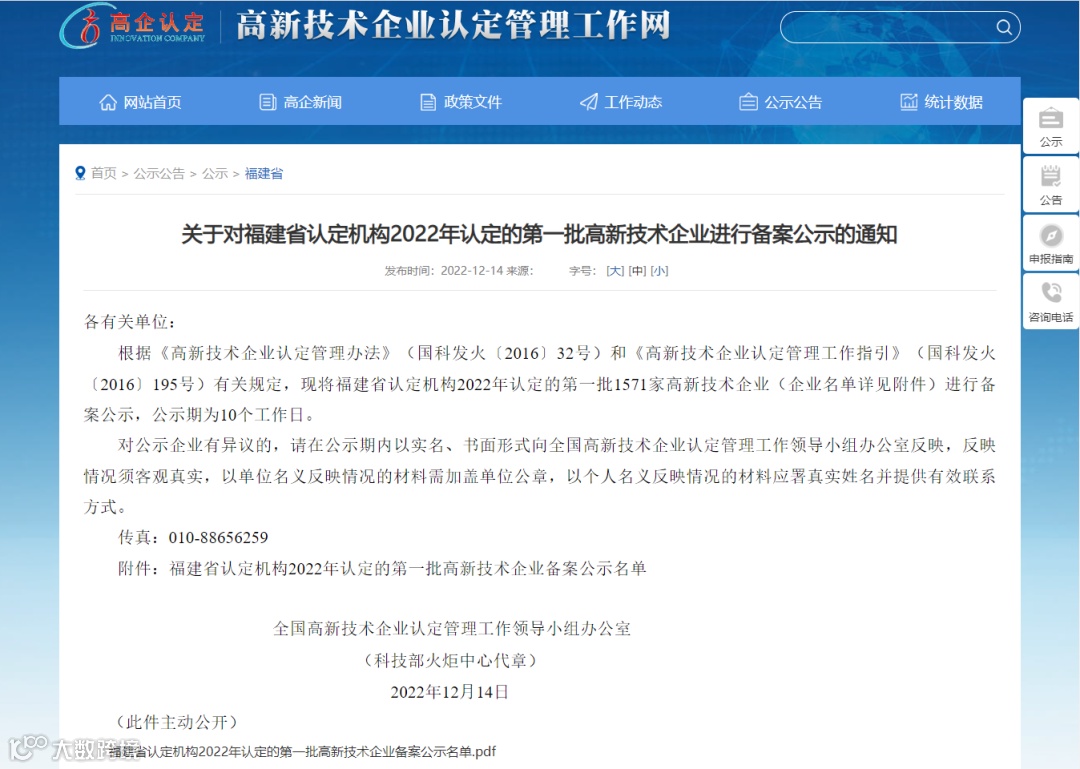The height and width of the screenshot is (769, 1080).
Task: Click the paper plane icon beside 工作动态
Action: (x=588, y=103)
